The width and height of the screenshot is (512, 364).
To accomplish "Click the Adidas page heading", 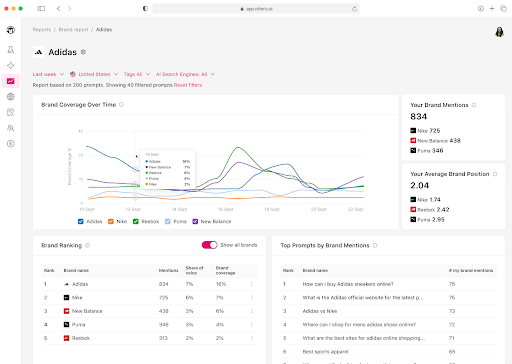I will click(x=63, y=52).
